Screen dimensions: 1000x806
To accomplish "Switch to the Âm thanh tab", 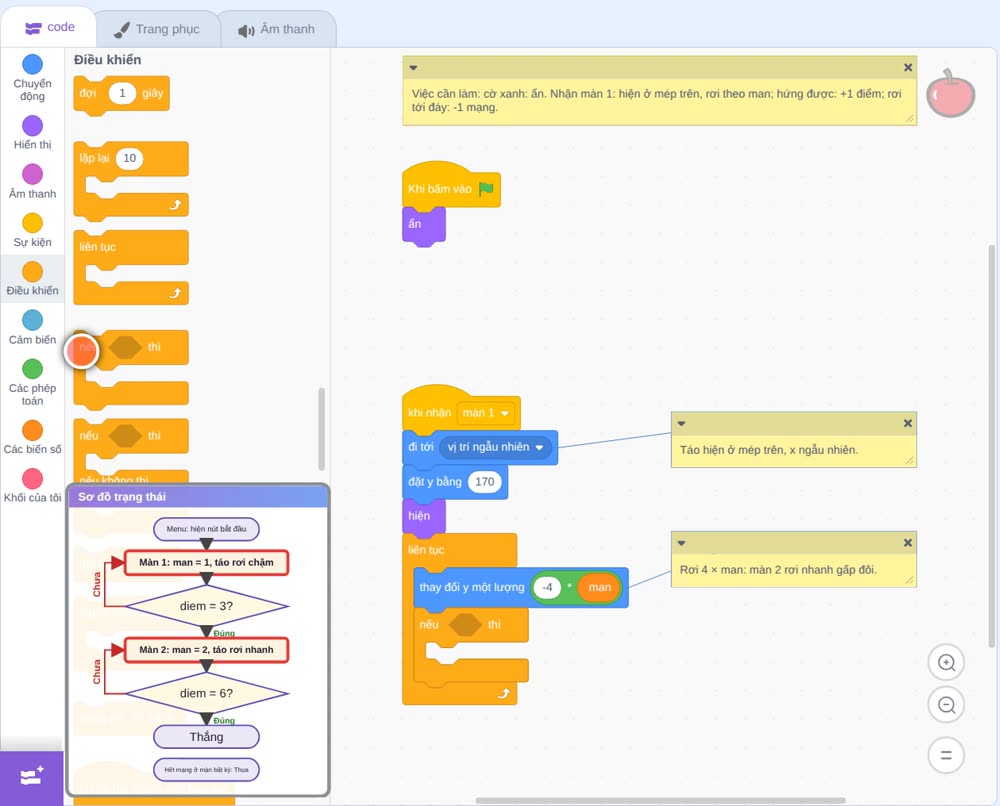I will point(277,29).
